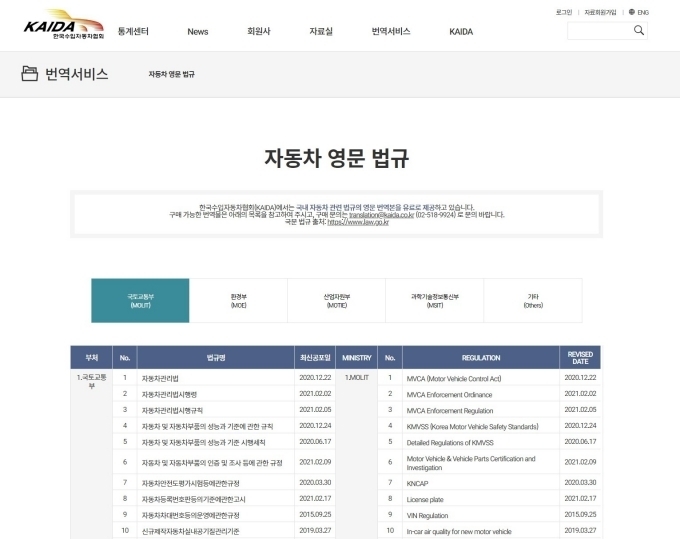Click MVCA (Motor Vehicle Control Act)
The image size is (680, 539).
(x=454, y=379)
